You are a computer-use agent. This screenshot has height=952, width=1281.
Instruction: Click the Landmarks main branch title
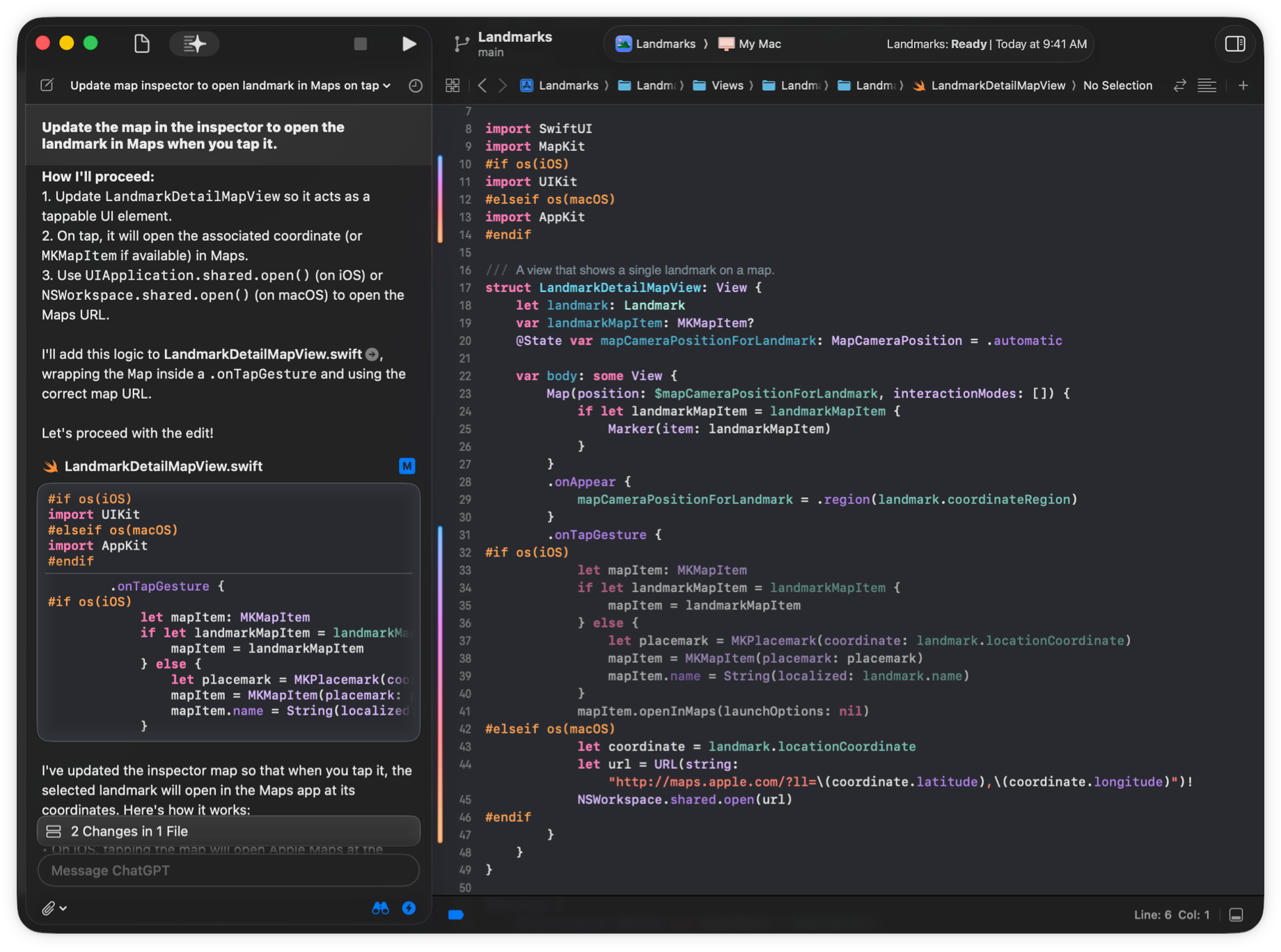pyautogui.click(x=514, y=43)
